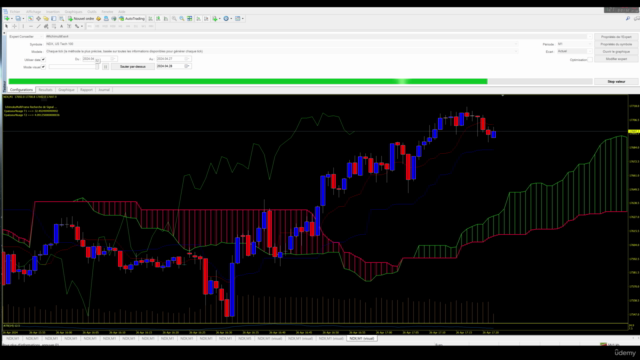Image resolution: width=640 pixels, height=360 pixels.
Task: Open the Ecart dropdown
Action: pyautogui.click(x=574, y=51)
